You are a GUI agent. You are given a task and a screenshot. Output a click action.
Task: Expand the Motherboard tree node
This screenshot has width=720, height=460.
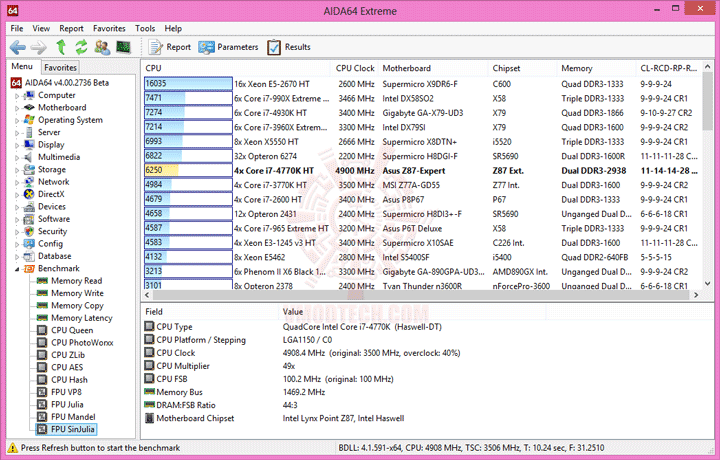coord(17,108)
